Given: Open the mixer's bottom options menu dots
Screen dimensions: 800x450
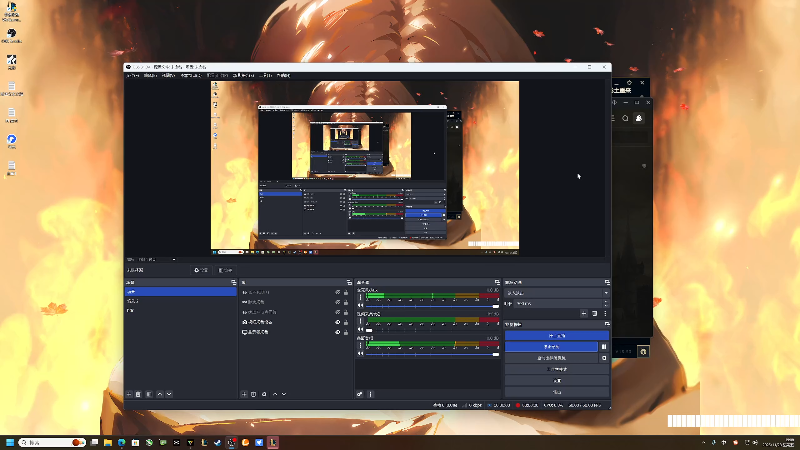Looking at the screenshot, I should click(371, 394).
